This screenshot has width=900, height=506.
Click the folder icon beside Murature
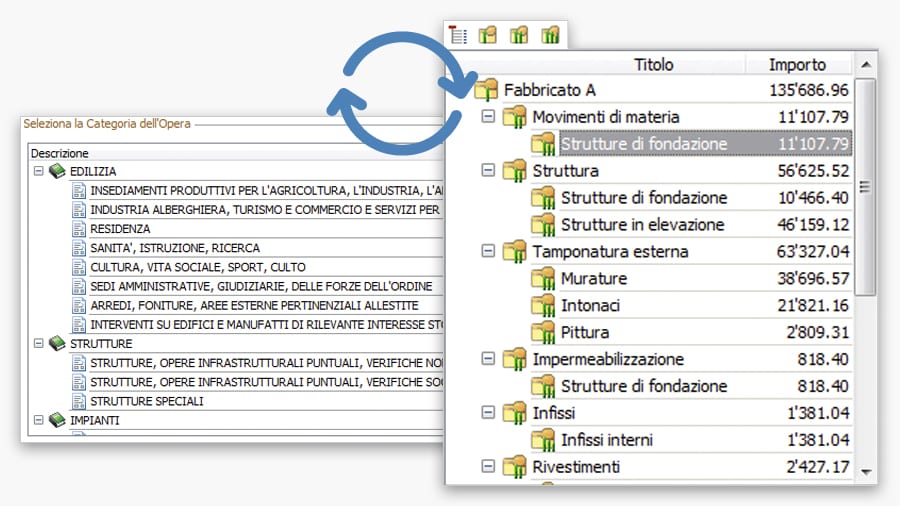click(x=543, y=279)
